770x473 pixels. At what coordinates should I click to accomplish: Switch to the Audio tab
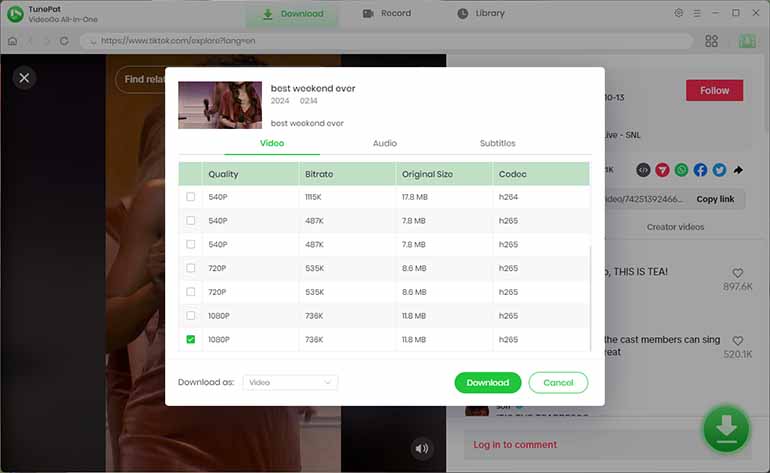(384, 143)
